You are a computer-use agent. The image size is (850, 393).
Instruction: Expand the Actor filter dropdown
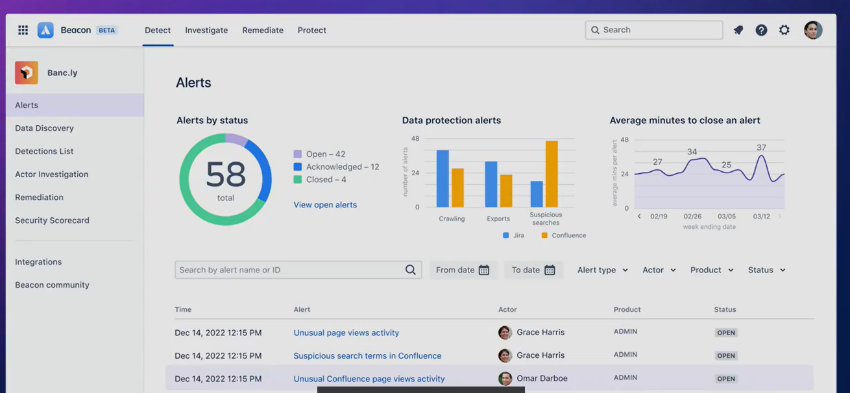659,270
